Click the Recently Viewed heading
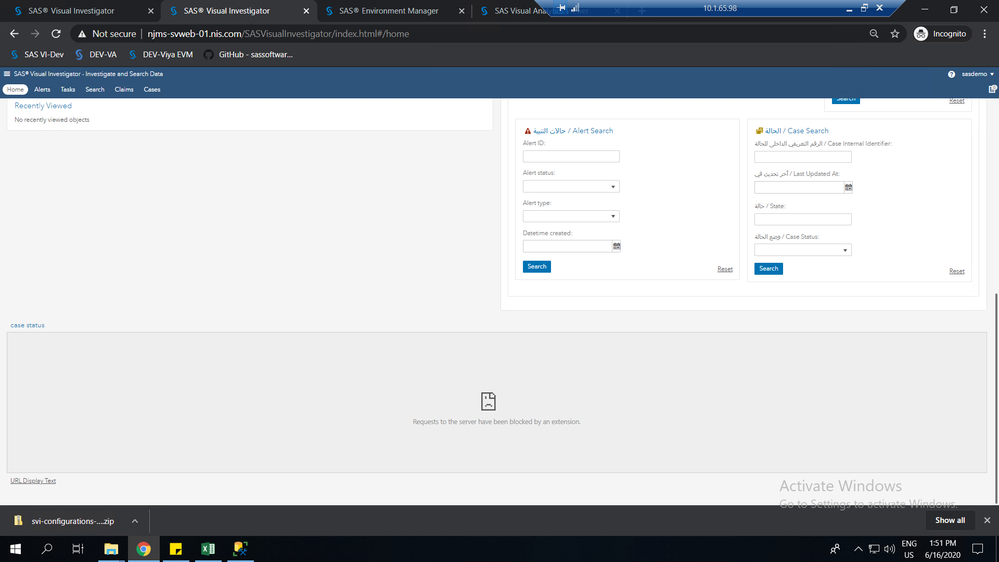Viewport: 999px width, 562px height. coord(43,106)
